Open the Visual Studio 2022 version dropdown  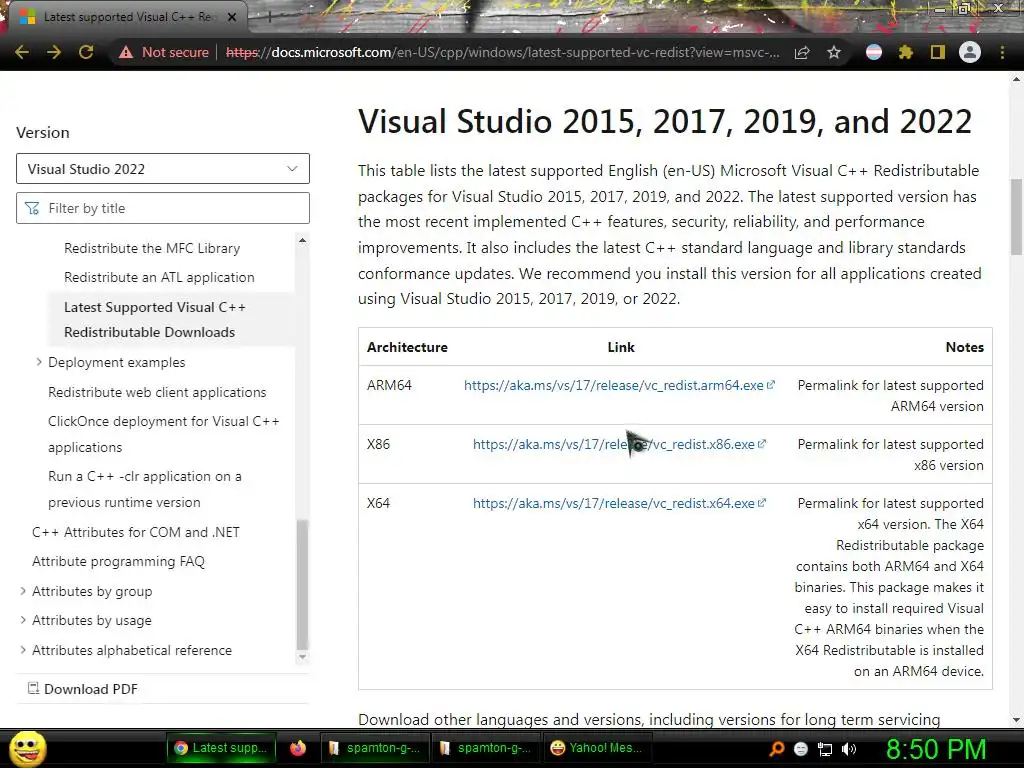coord(163,169)
